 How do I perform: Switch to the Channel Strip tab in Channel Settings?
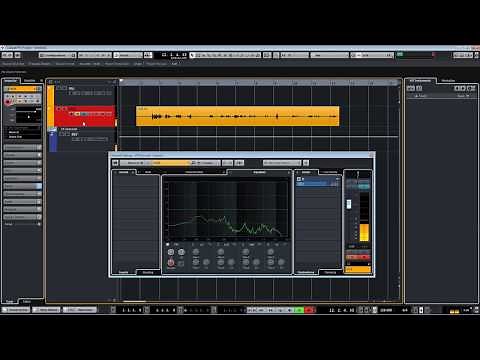194,172
